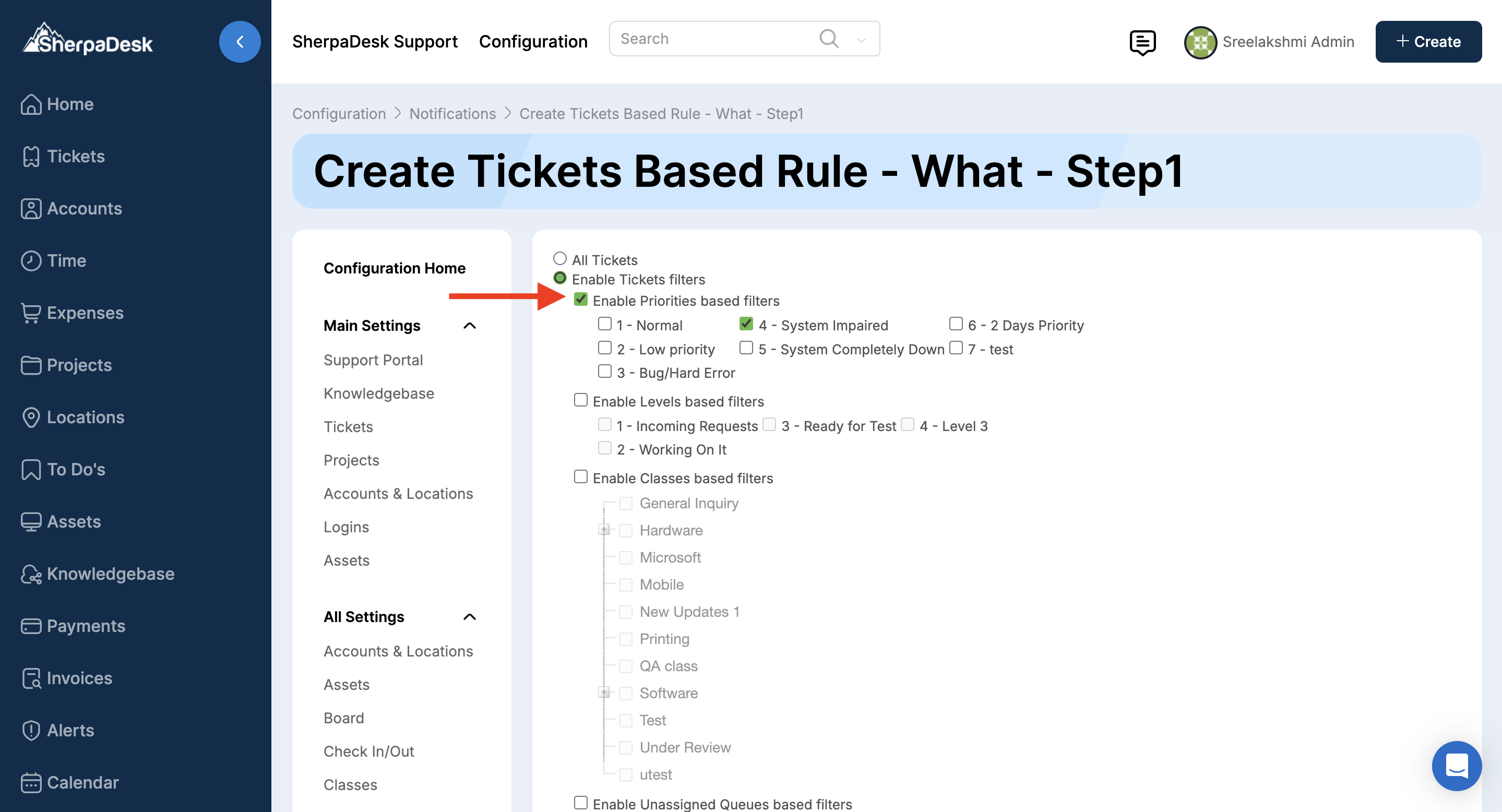
Task: Click the Expenses cart icon
Action: coord(31,313)
